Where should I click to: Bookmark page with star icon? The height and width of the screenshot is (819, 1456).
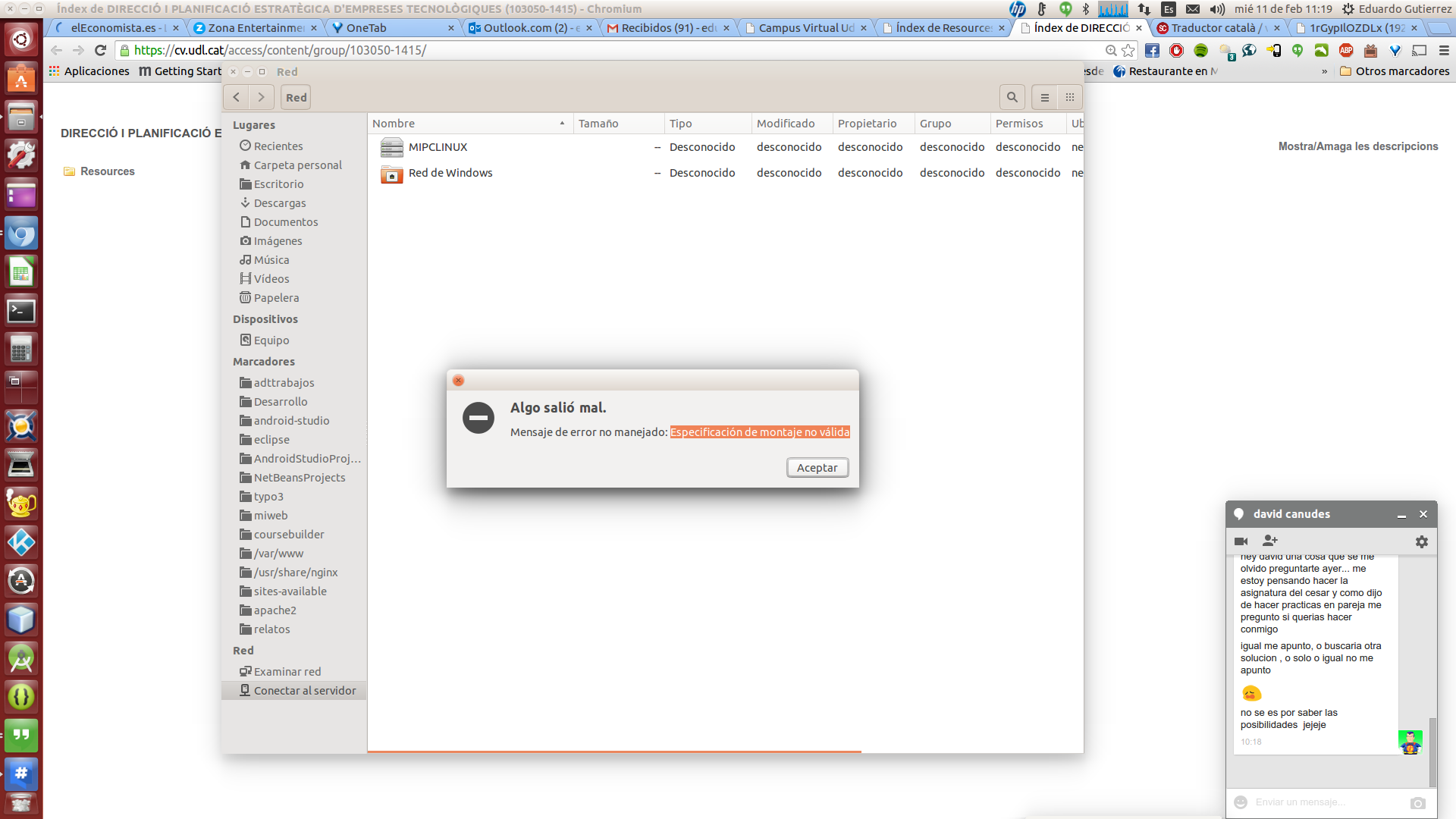[1128, 50]
